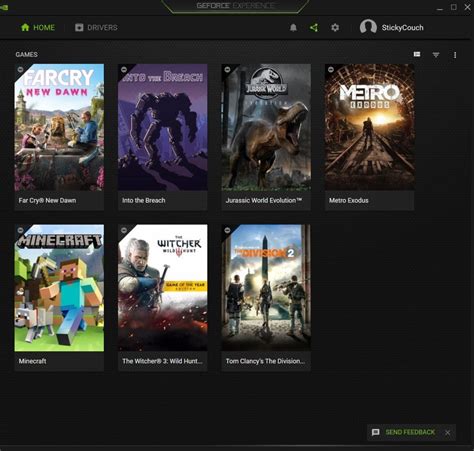474x451 pixels.
Task: Switch to the DRIVERS tab
Action: (96, 27)
